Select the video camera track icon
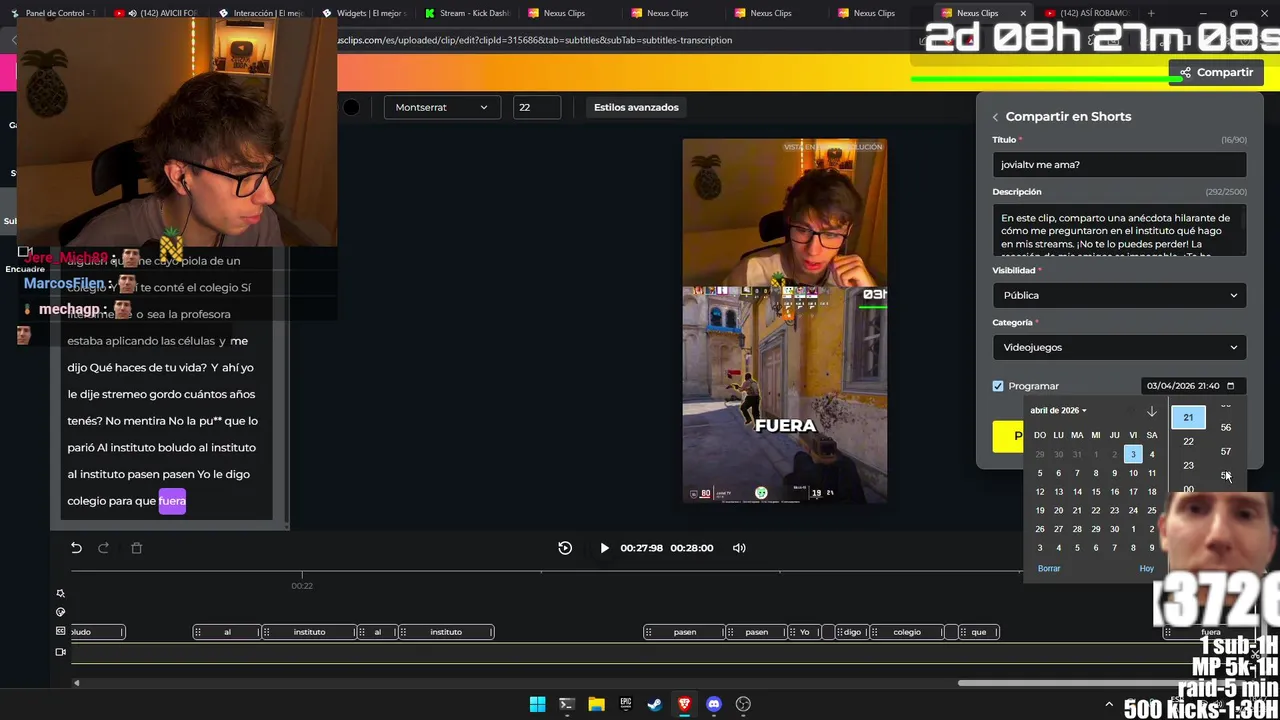The height and width of the screenshot is (720, 1280). pos(60,652)
